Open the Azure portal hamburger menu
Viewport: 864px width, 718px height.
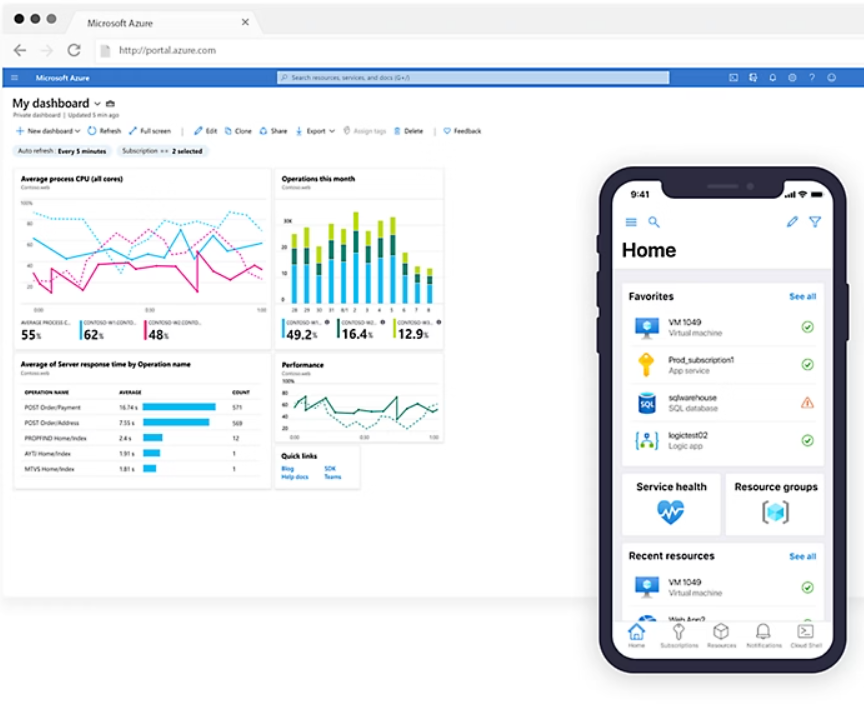(14, 78)
